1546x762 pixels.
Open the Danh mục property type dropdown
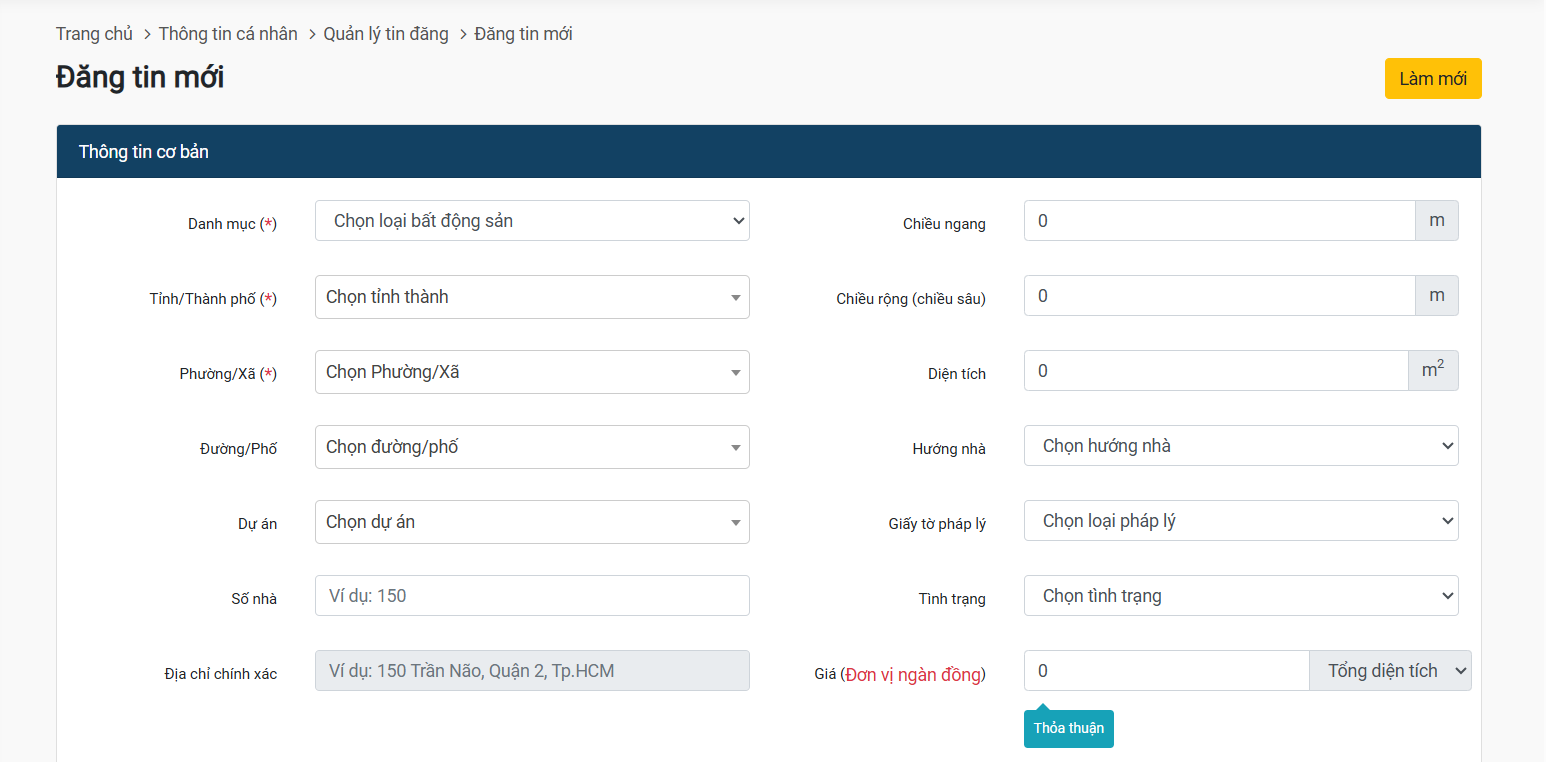click(x=531, y=221)
